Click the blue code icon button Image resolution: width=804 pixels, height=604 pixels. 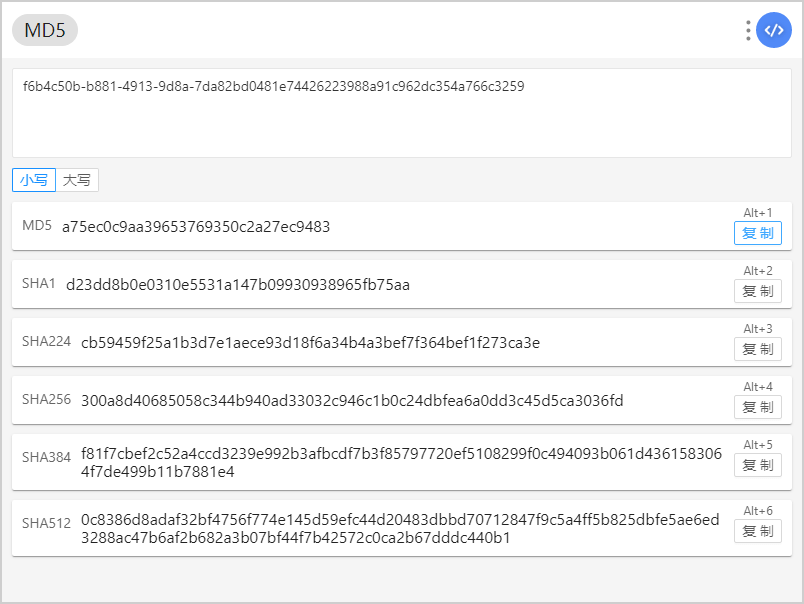tap(773, 30)
